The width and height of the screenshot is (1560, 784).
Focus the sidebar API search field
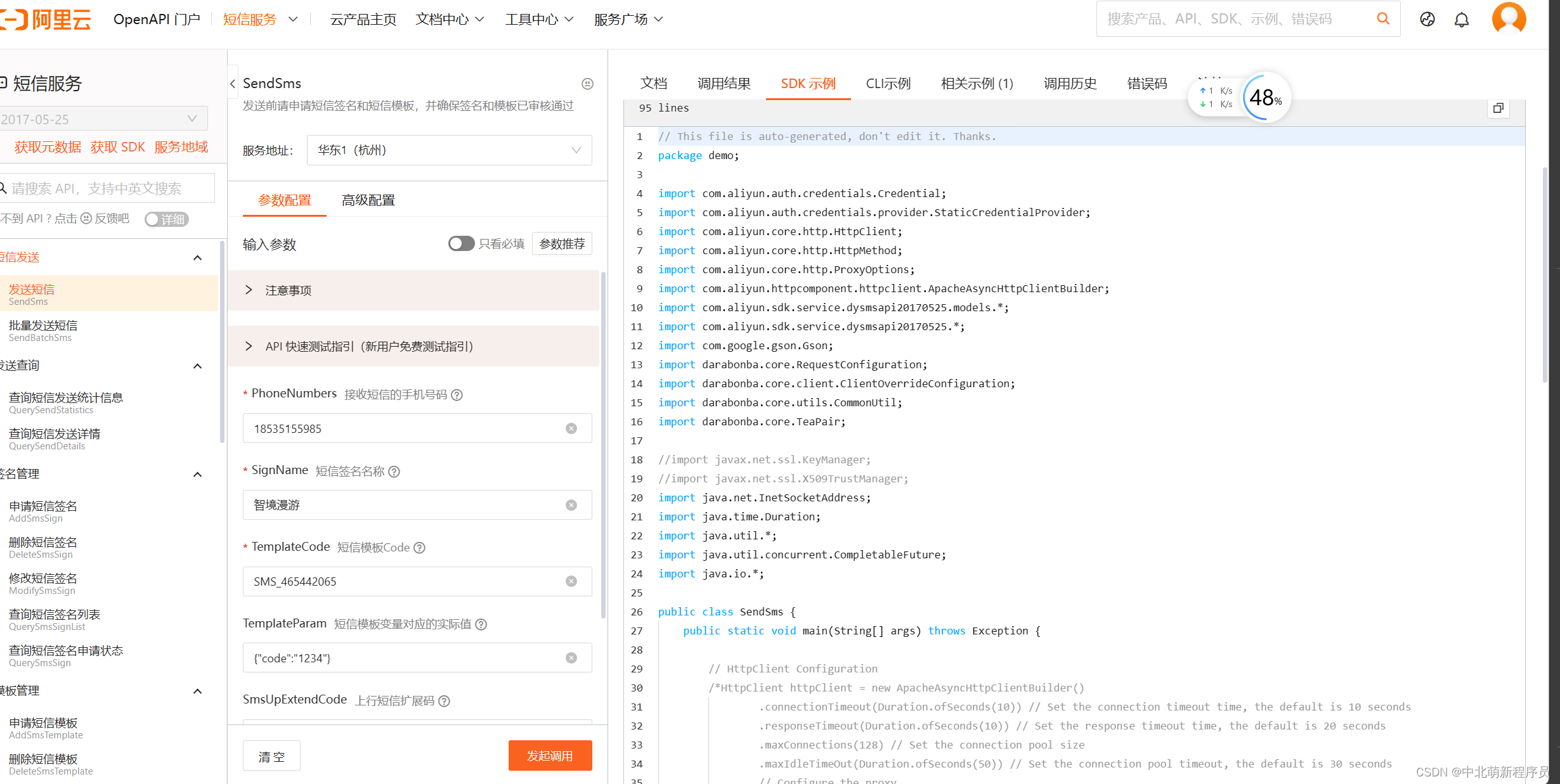pyautogui.click(x=107, y=188)
